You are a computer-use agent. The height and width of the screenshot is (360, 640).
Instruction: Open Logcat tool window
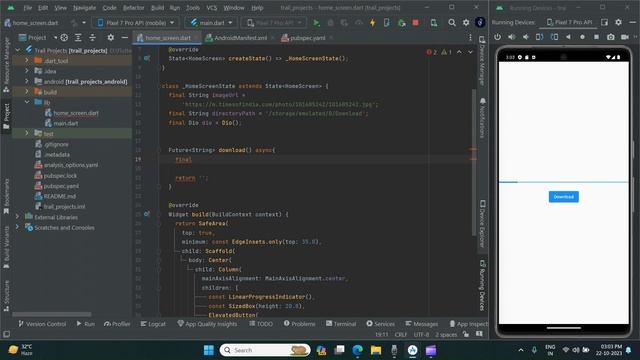pyautogui.click(x=153, y=324)
